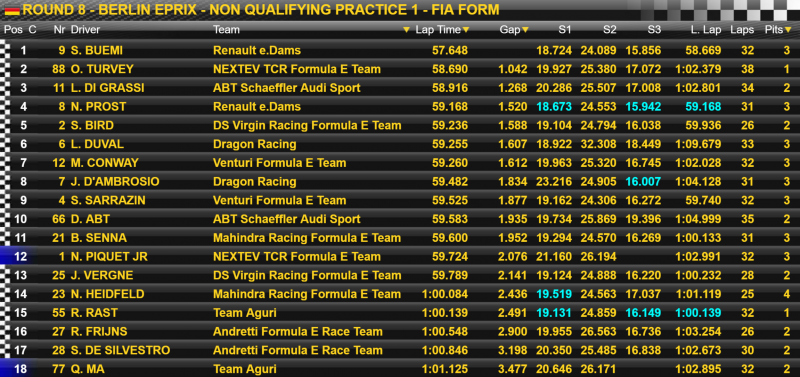This screenshot has height=377, width=800.
Task: Click cyan 59.168 last lap time
Action: pos(706,107)
